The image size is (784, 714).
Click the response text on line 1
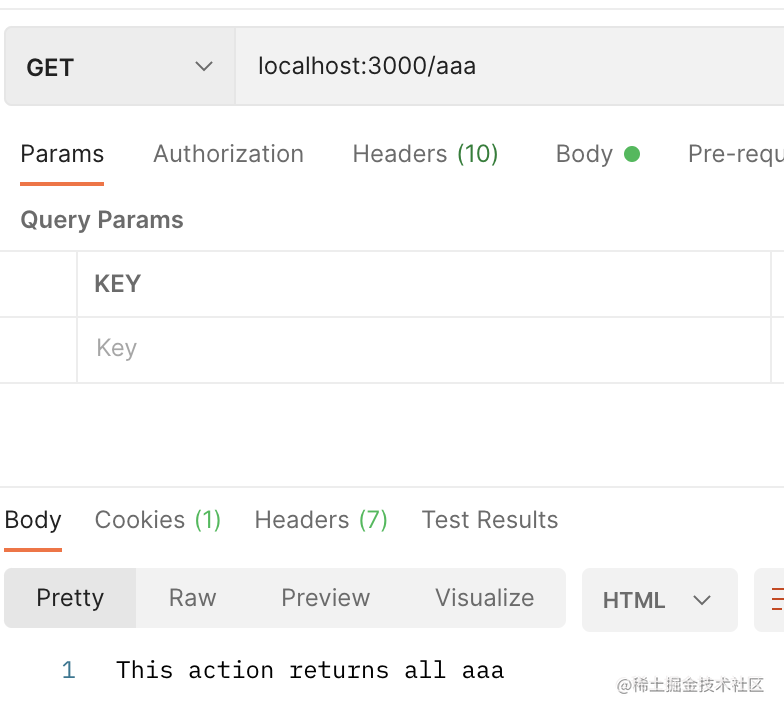pos(310,670)
